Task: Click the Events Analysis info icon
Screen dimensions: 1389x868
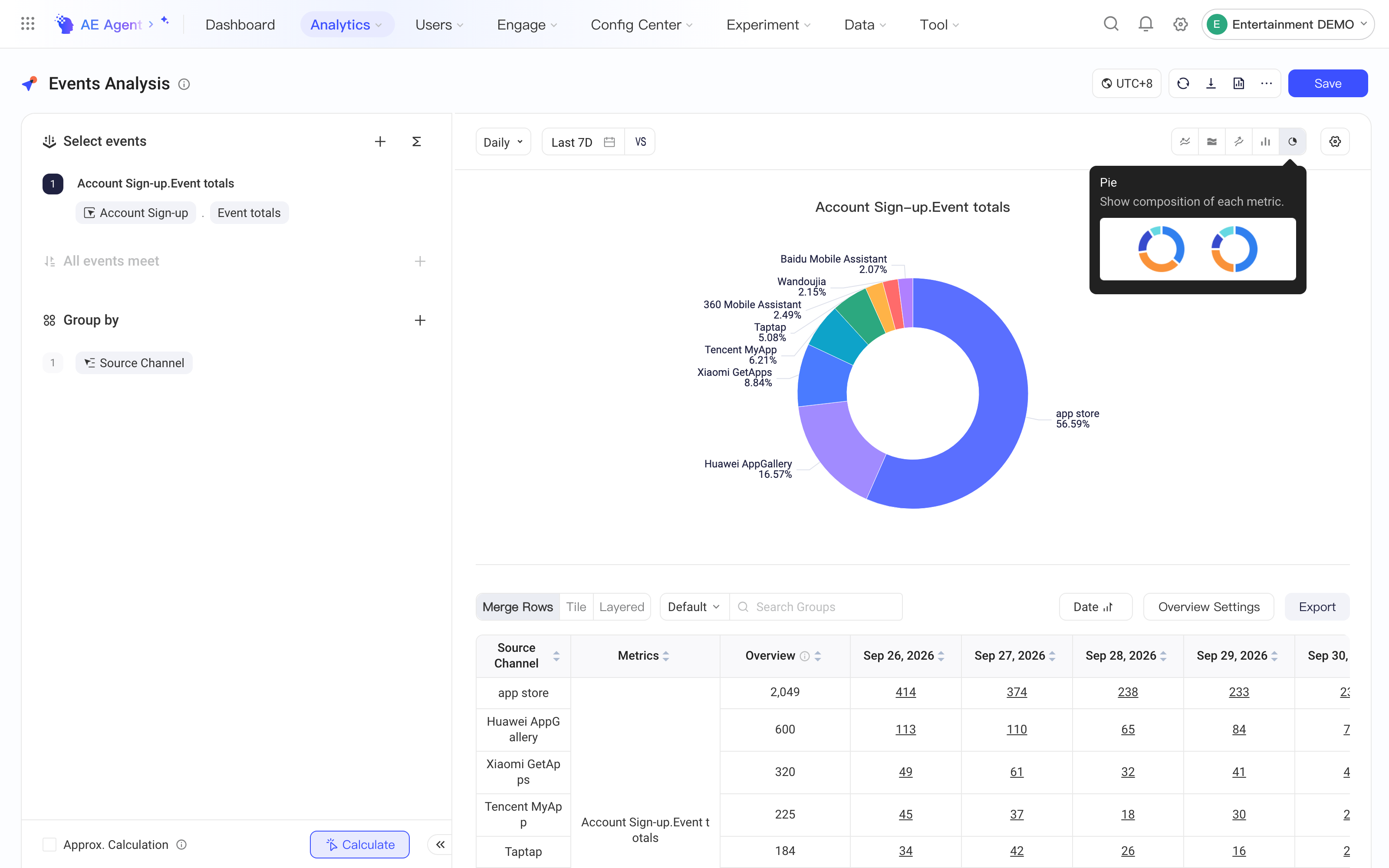Action: coord(184,84)
